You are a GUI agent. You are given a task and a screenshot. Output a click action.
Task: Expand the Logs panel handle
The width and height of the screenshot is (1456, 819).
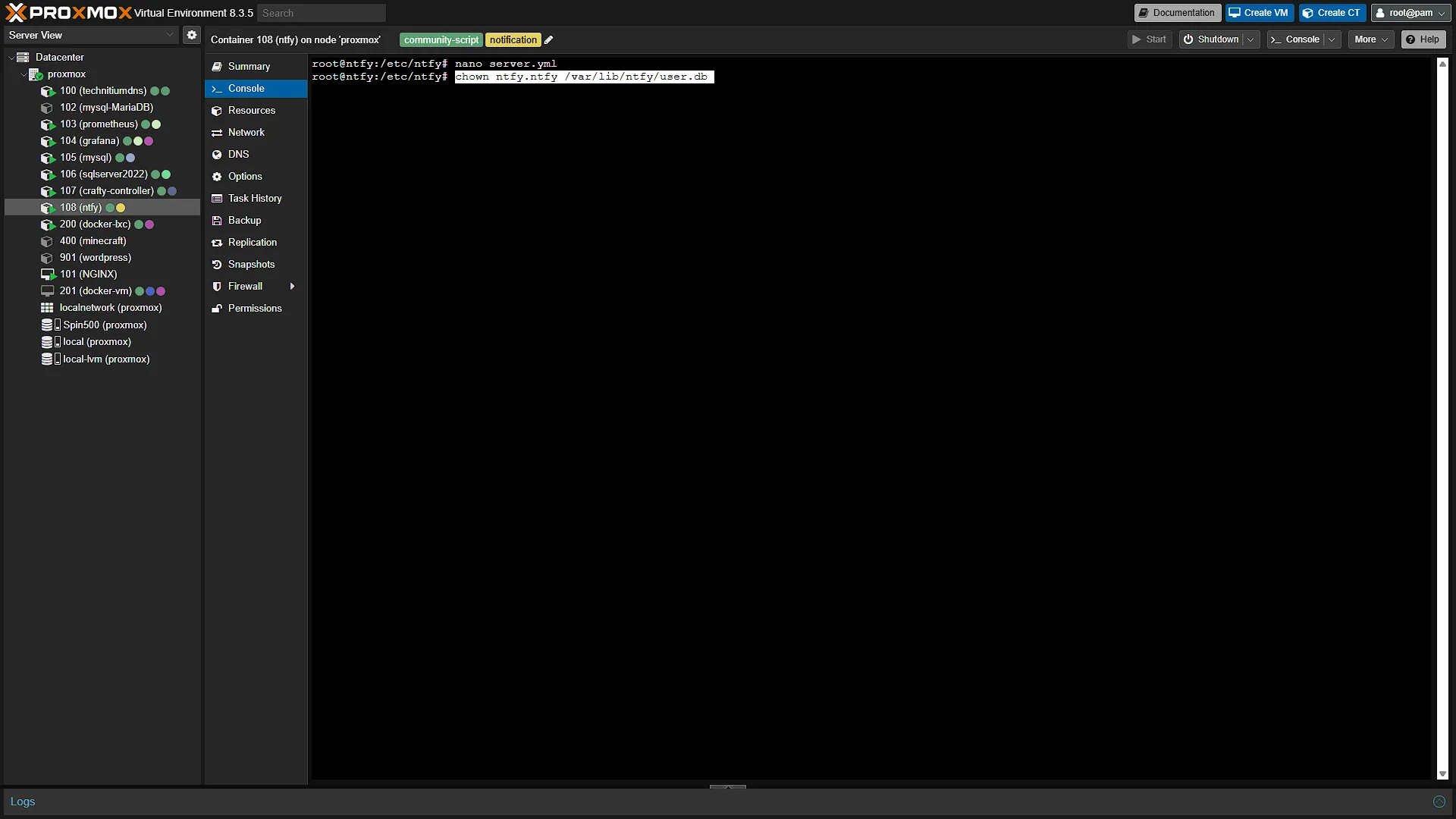728,787
